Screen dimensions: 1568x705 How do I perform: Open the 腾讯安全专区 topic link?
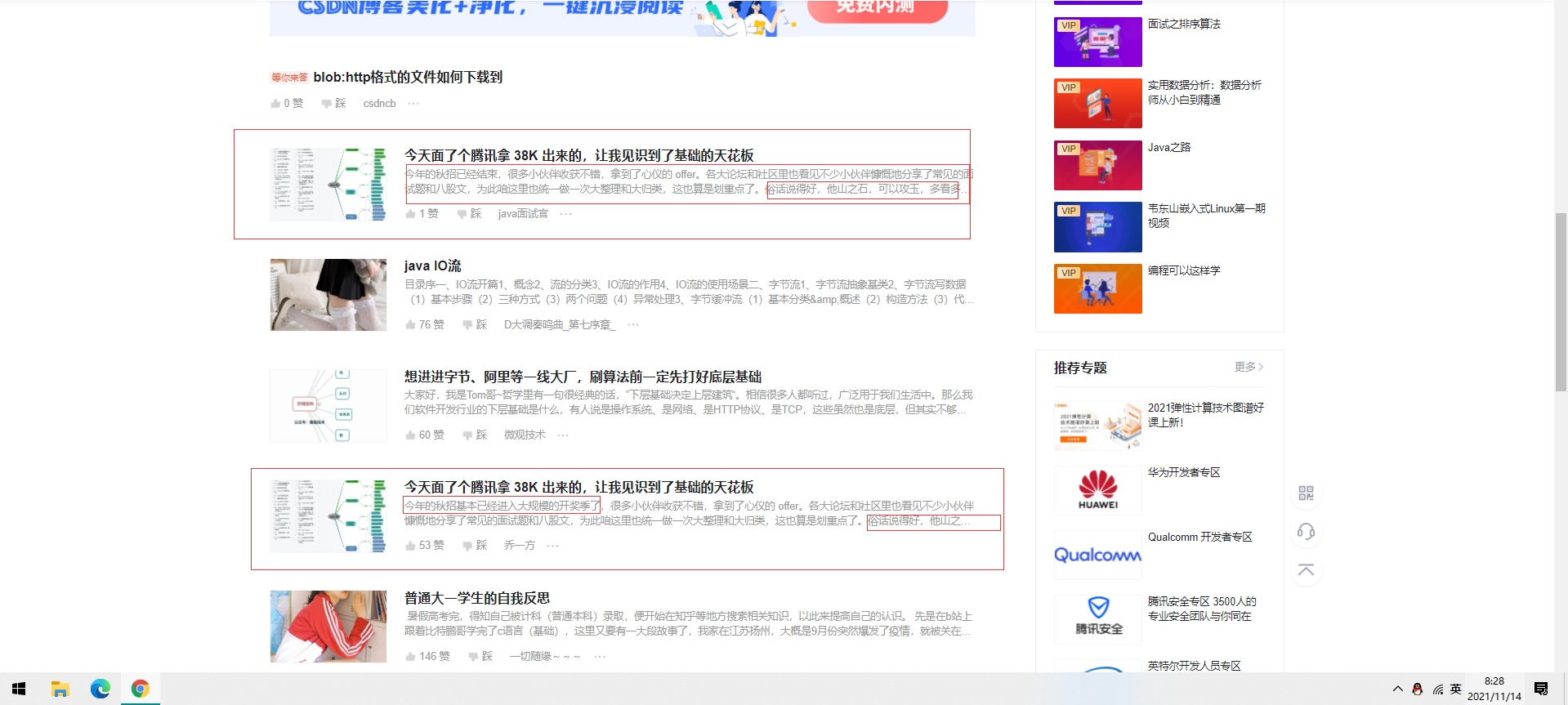point(1202,609)
